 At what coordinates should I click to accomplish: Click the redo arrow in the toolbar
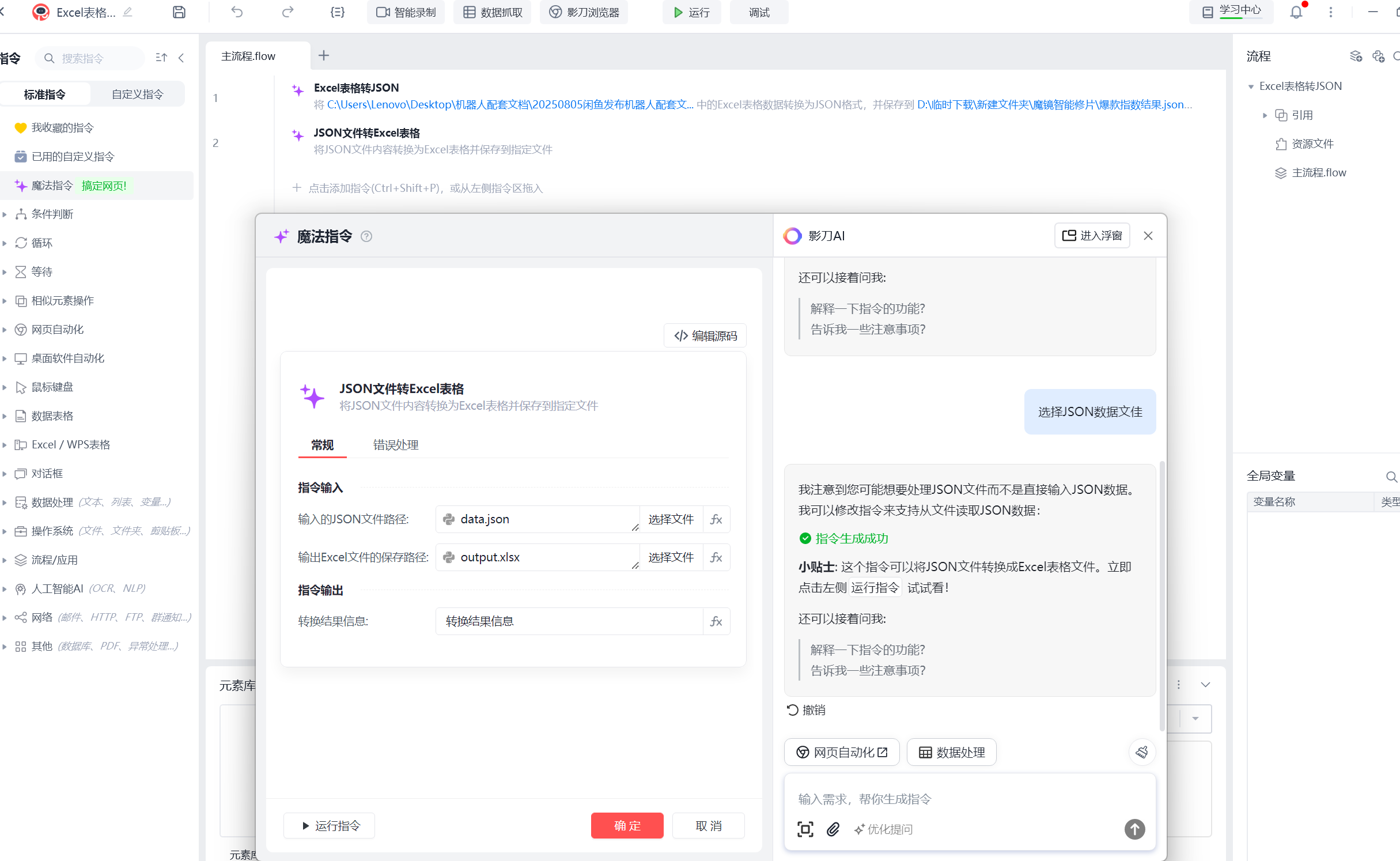point(287,12)
